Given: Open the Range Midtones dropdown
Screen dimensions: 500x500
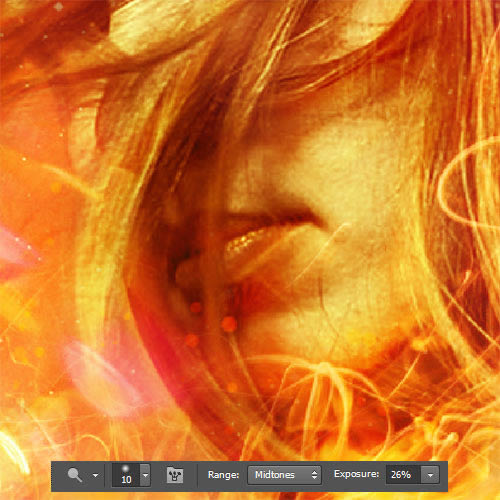Looking at the screenshot, I should click(x=284, y=475).
